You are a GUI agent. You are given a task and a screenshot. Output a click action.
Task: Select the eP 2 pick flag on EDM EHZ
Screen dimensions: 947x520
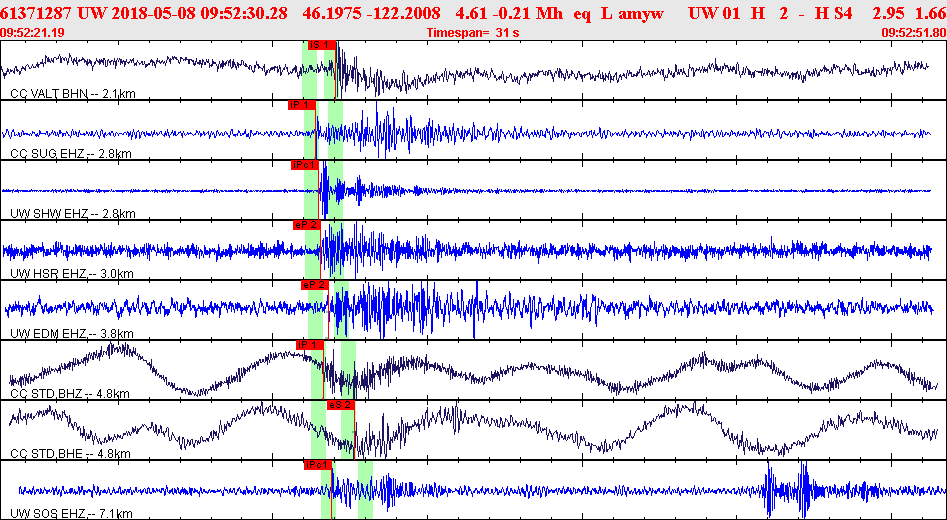click(314, 285)
